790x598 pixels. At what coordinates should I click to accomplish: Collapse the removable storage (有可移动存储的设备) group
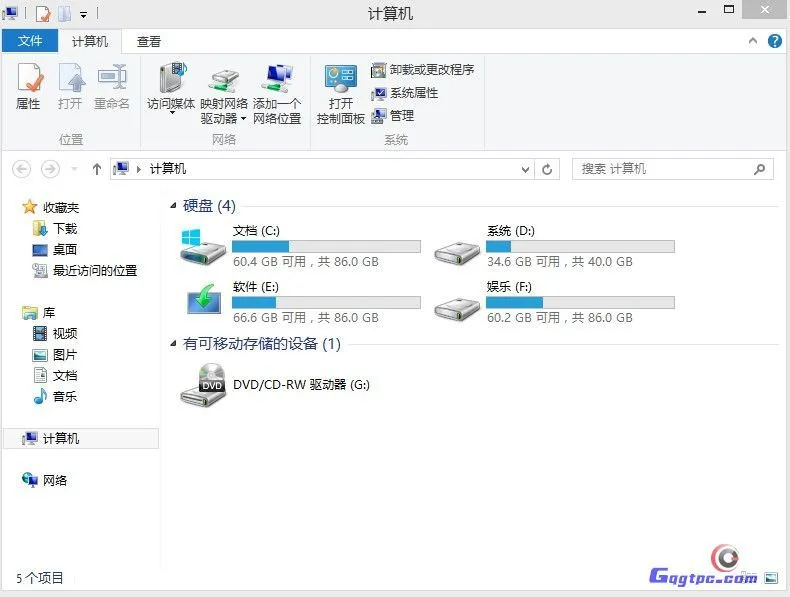(173, 344)
